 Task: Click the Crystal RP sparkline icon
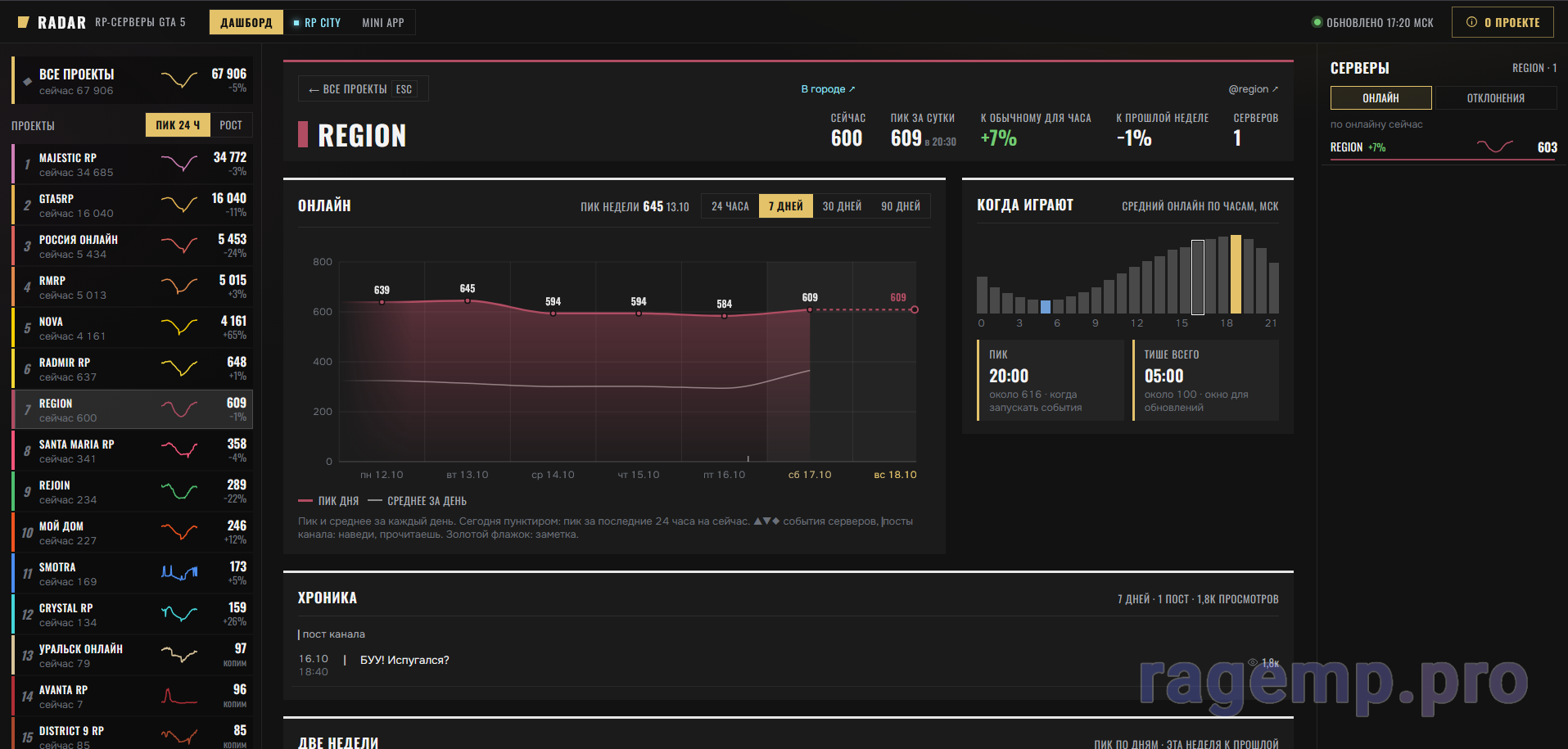click(179, 613)
